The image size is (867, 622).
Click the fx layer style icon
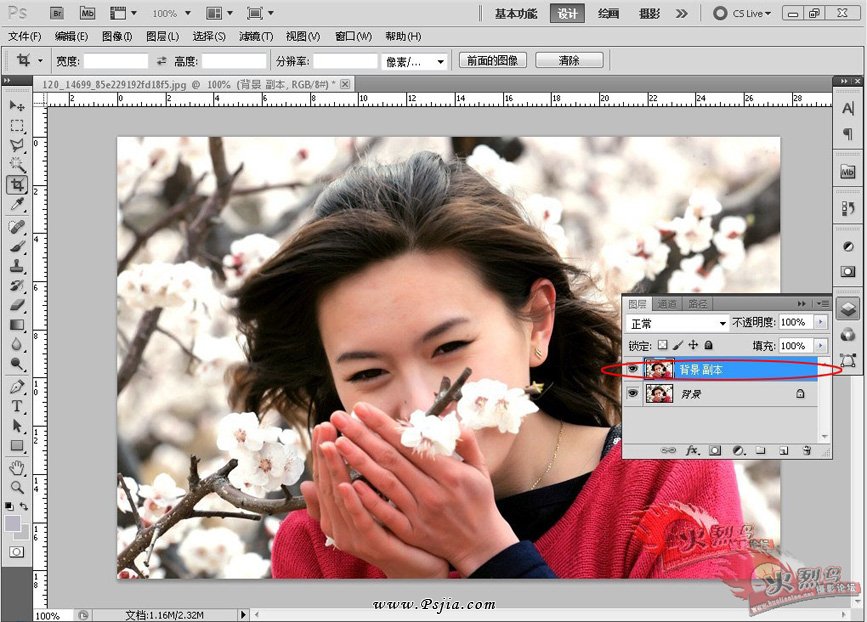pos(691,451)
